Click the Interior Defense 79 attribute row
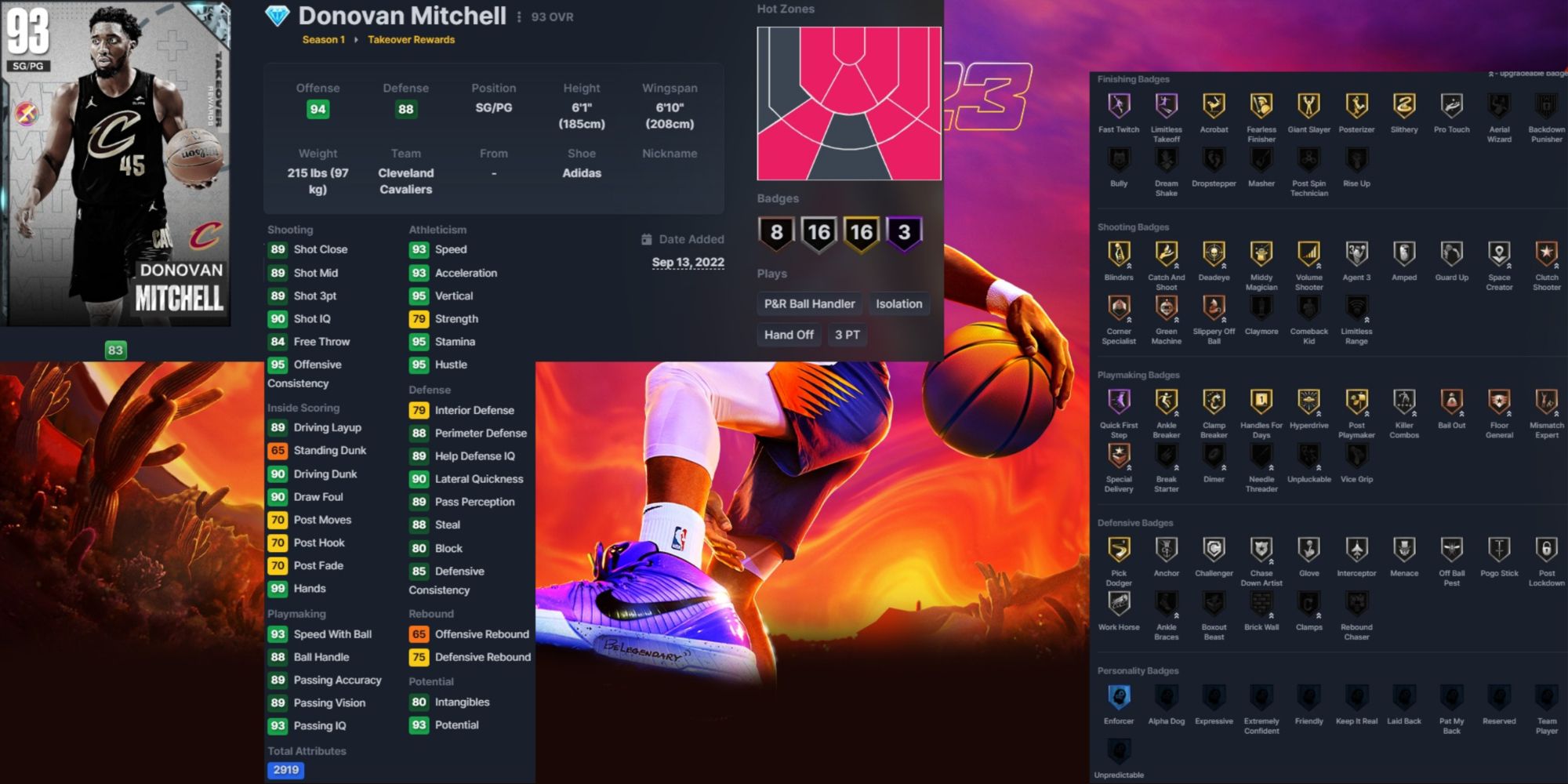The image size is (1568, 784). (x=462, y=410)
